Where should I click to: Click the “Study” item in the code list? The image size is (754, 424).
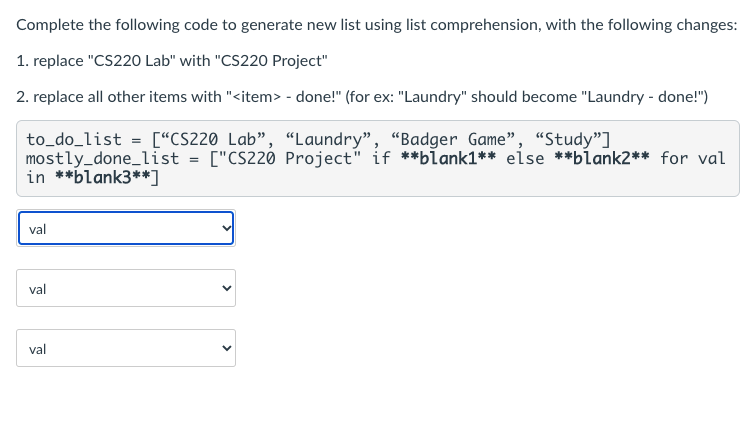tap(570, 139)
